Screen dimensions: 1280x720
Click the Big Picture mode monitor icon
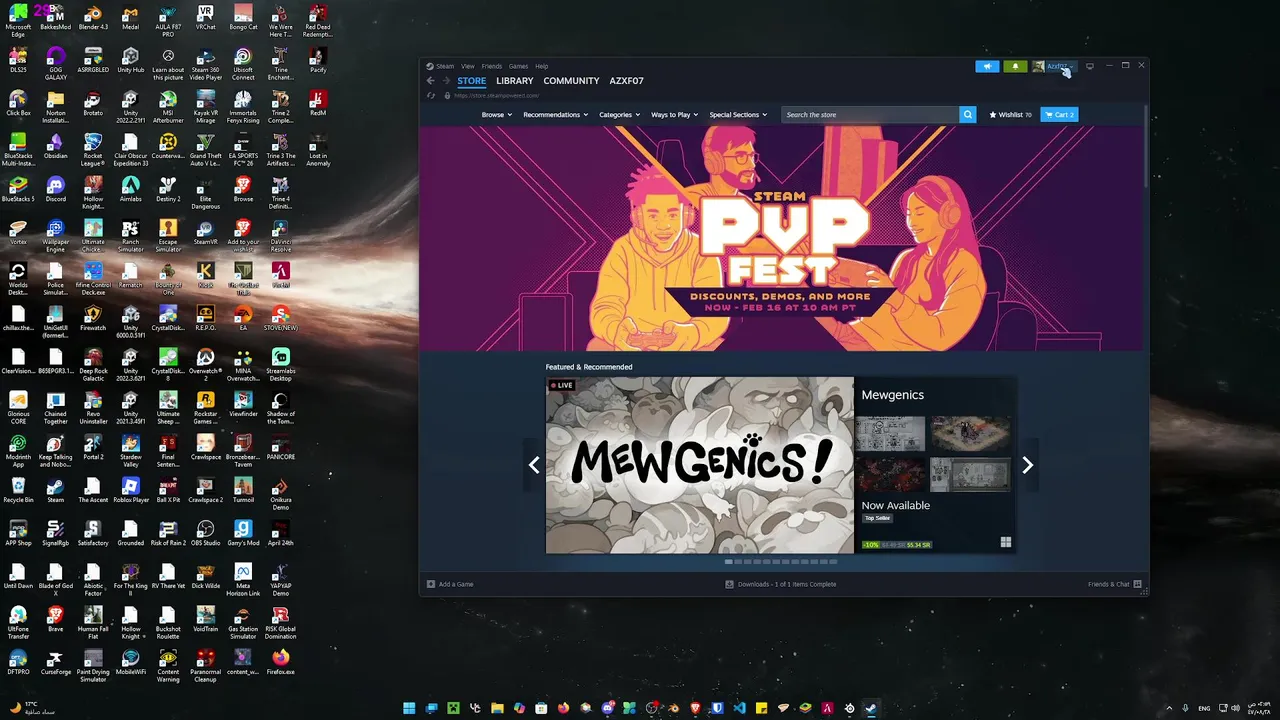[1090, 66]
